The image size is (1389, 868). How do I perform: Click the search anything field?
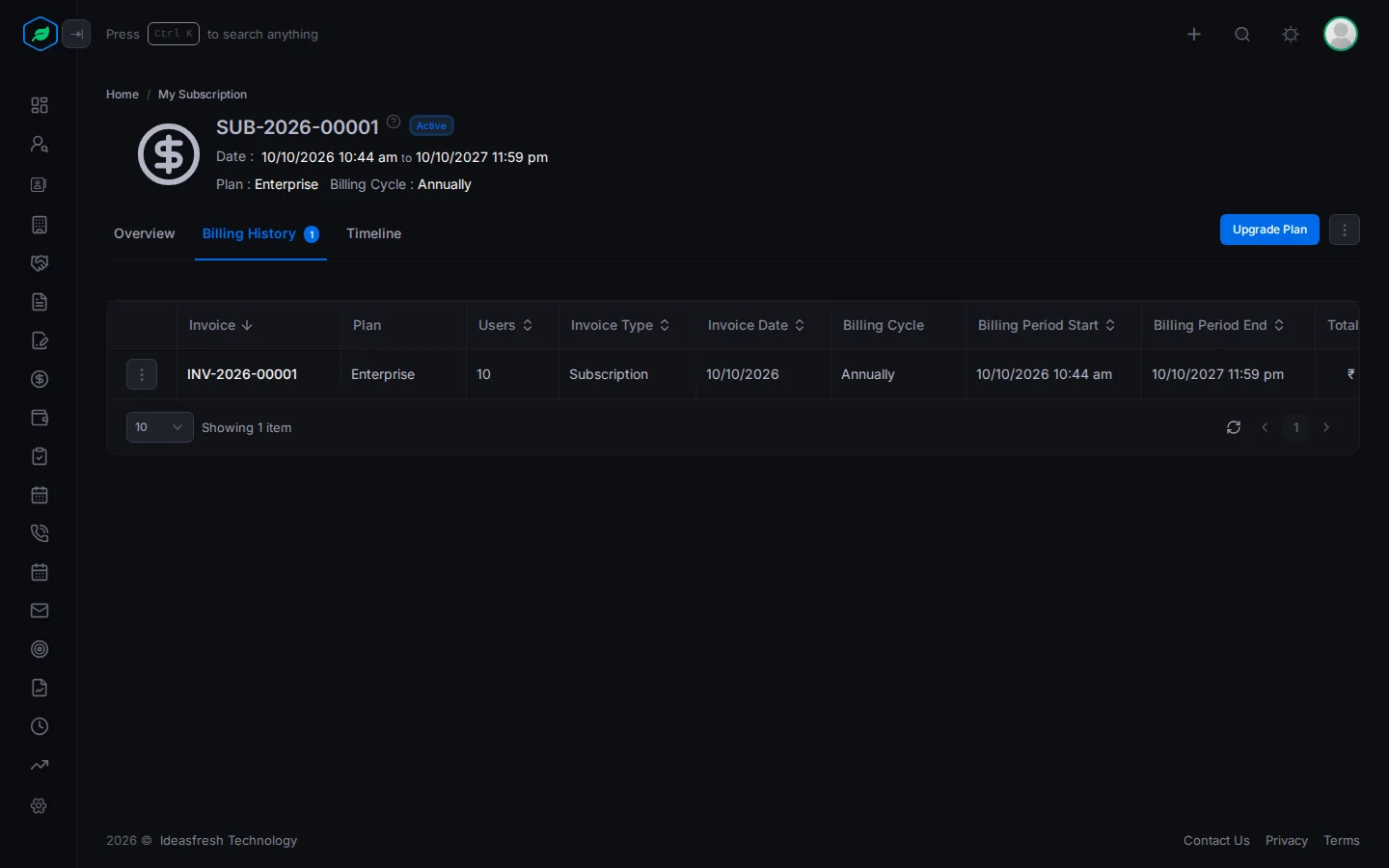tap(212, 34)
